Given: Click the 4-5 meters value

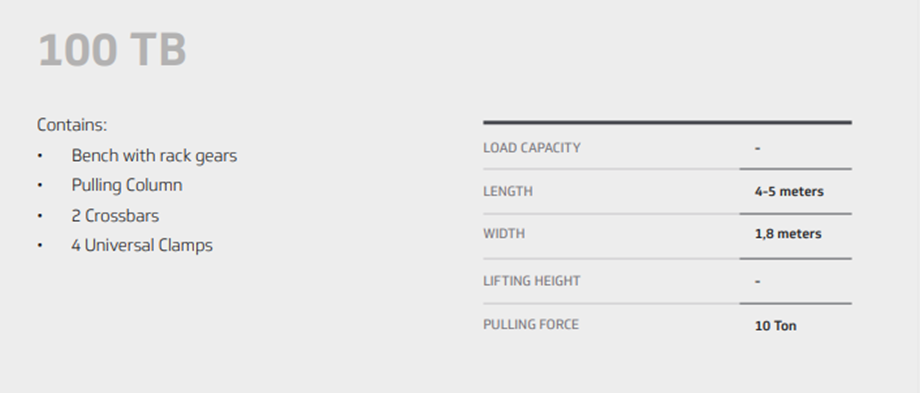Looking at the screenshot, I should 789,192.
